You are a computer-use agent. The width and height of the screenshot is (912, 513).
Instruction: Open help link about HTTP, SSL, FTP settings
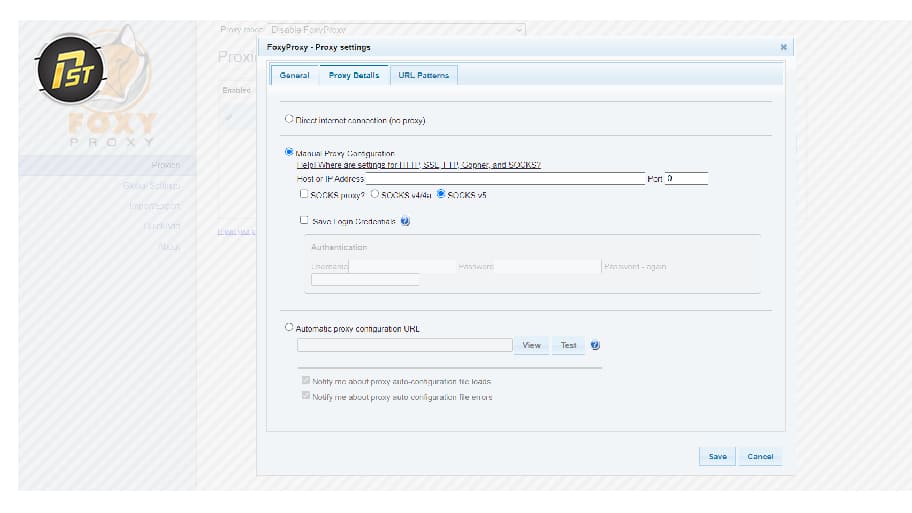419,165
